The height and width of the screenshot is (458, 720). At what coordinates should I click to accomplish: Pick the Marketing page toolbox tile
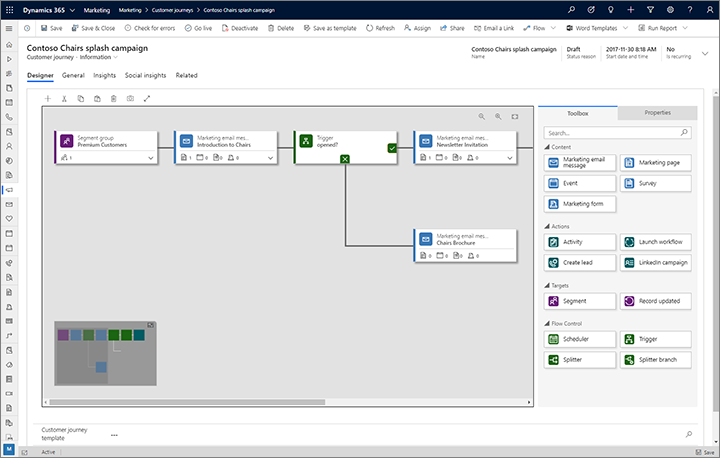[655, 163]
